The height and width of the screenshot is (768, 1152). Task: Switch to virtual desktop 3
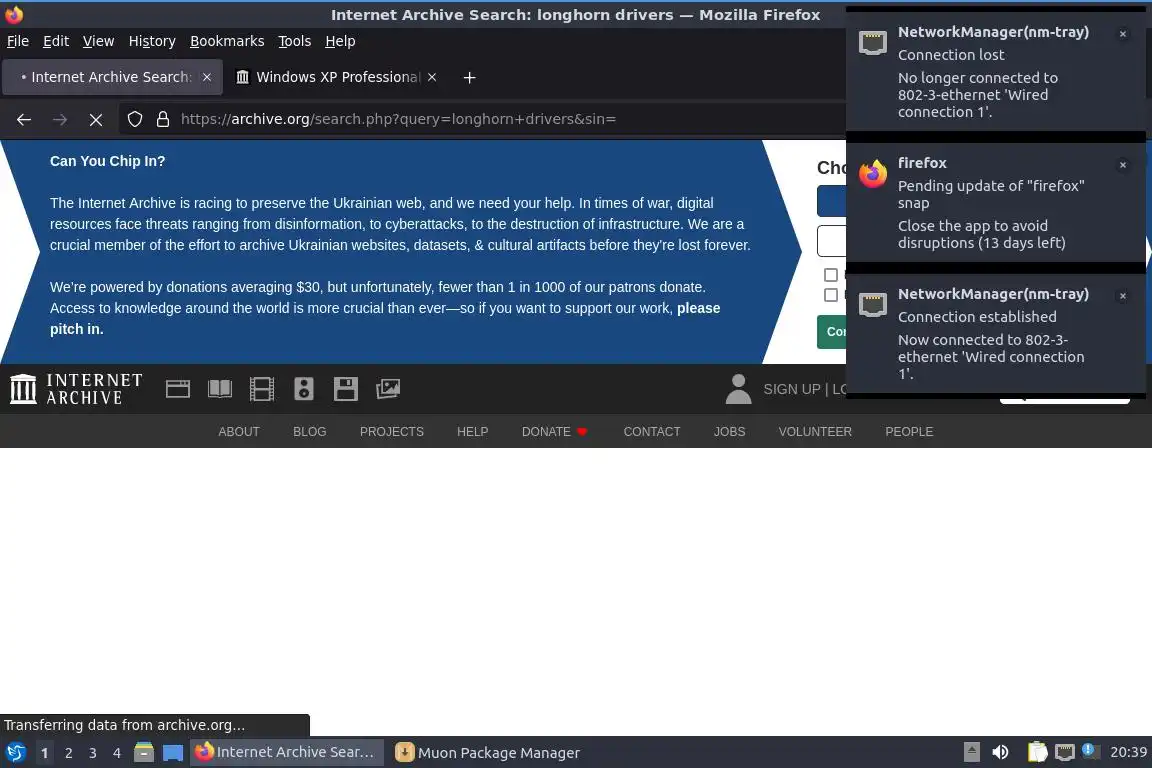93,753
